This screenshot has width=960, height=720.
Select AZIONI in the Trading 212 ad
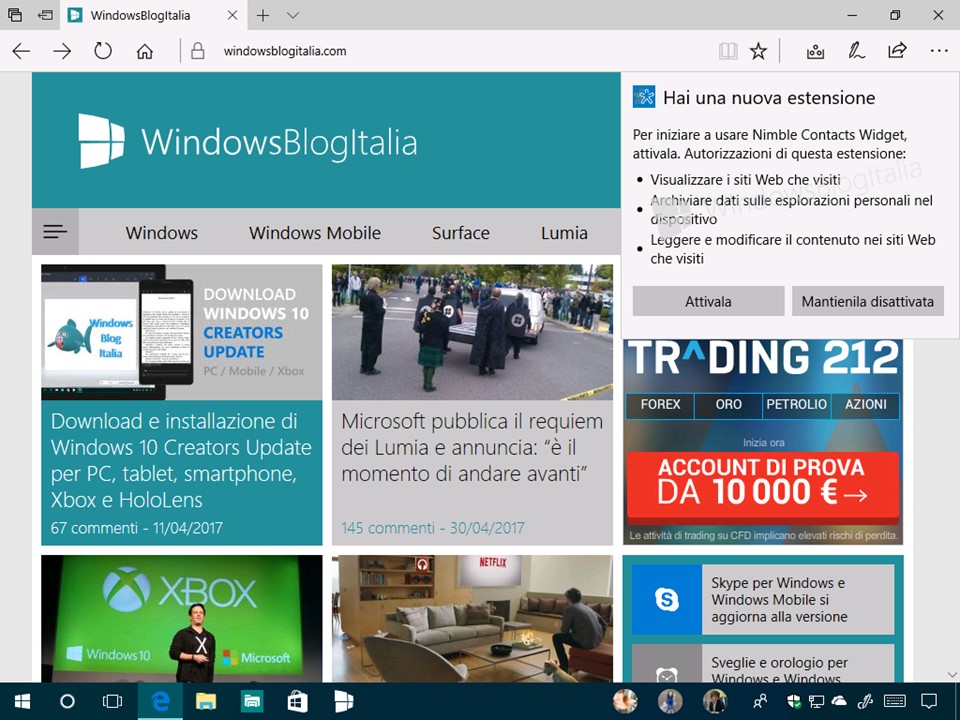[x=866, y=405]
